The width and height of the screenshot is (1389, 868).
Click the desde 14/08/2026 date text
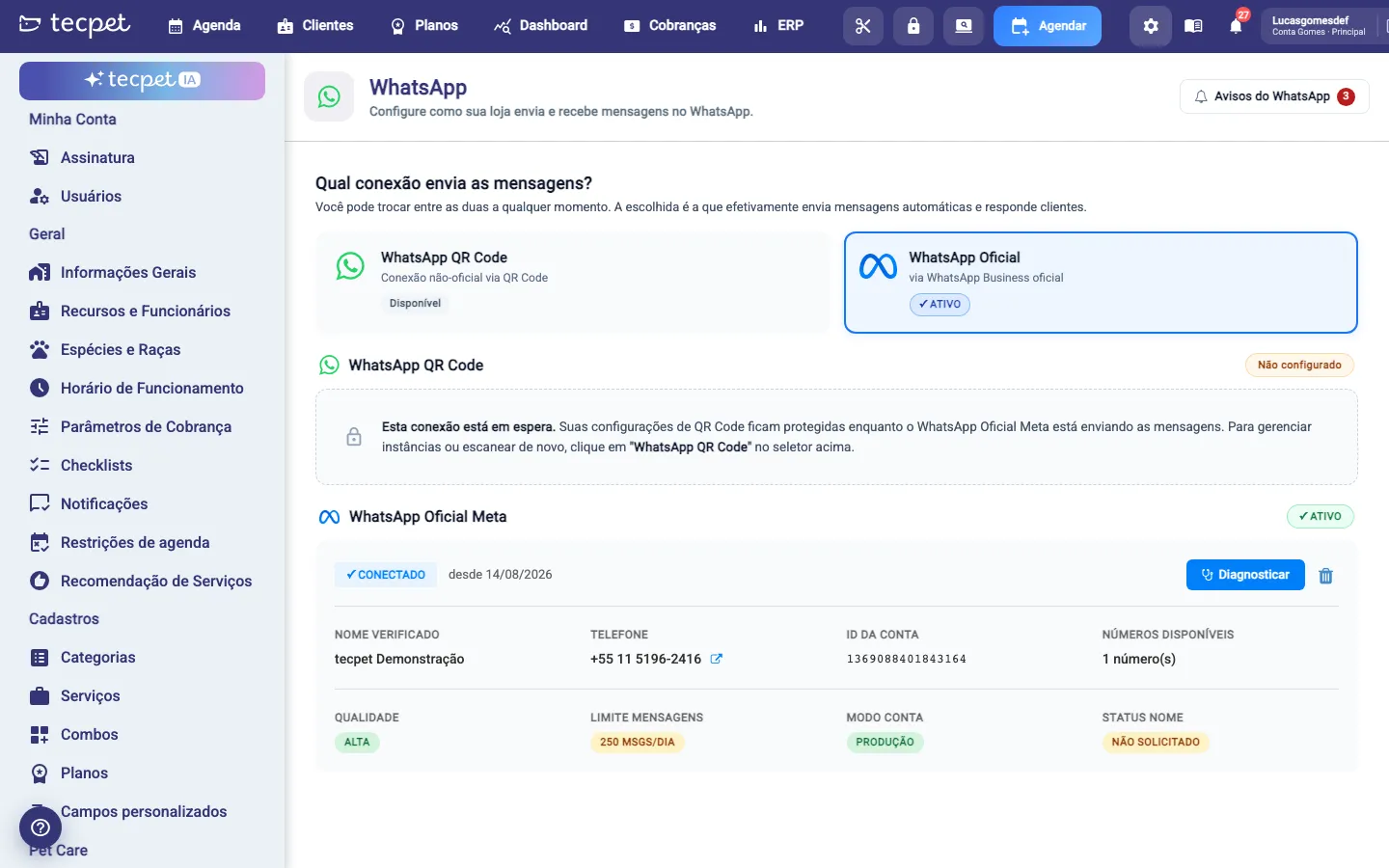[x=501, y=575]
